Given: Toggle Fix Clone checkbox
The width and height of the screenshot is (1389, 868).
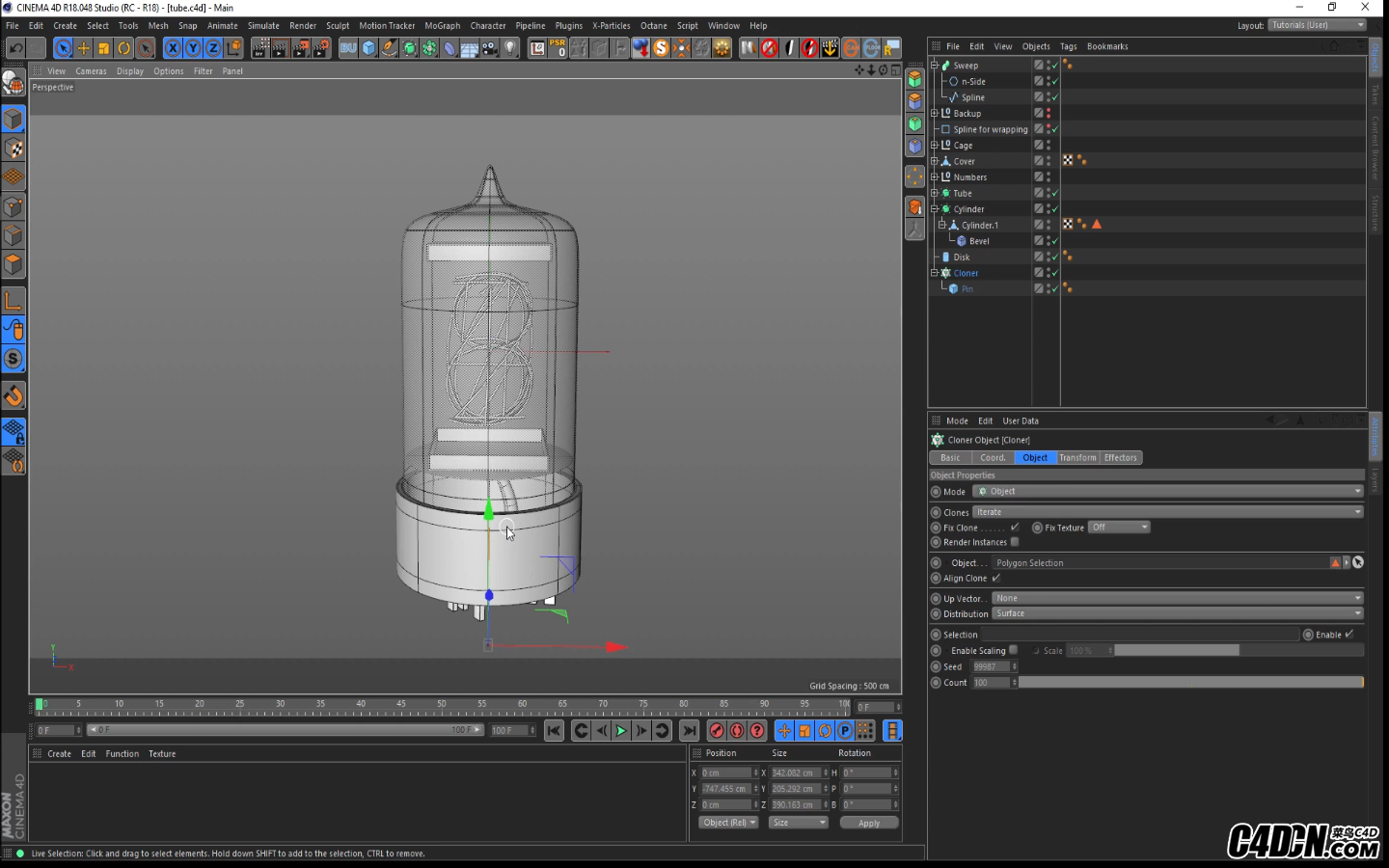Looking at the screenshot, I should click(1015, 527).
